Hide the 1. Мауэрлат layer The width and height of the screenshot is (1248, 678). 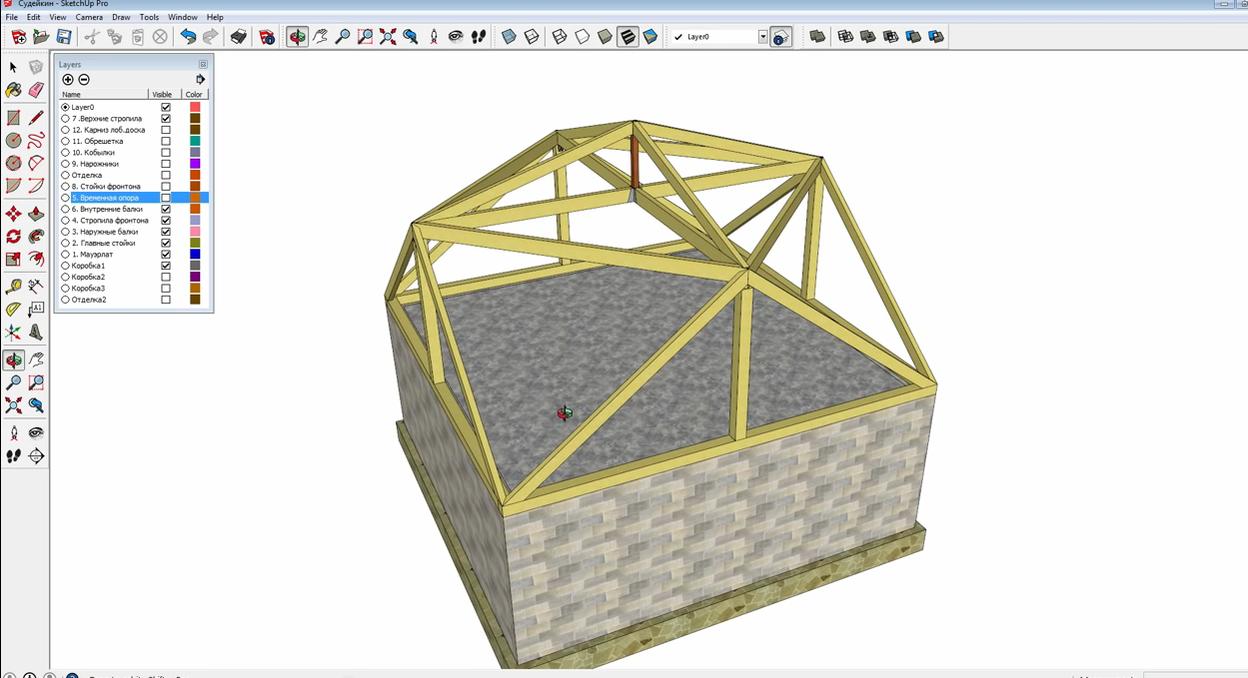(x=166, y=254)
